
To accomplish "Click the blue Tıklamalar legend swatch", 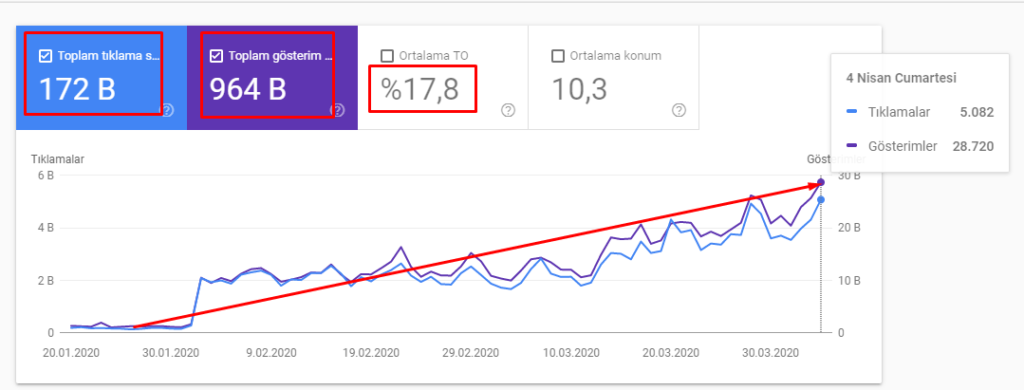I will [851, 113].
